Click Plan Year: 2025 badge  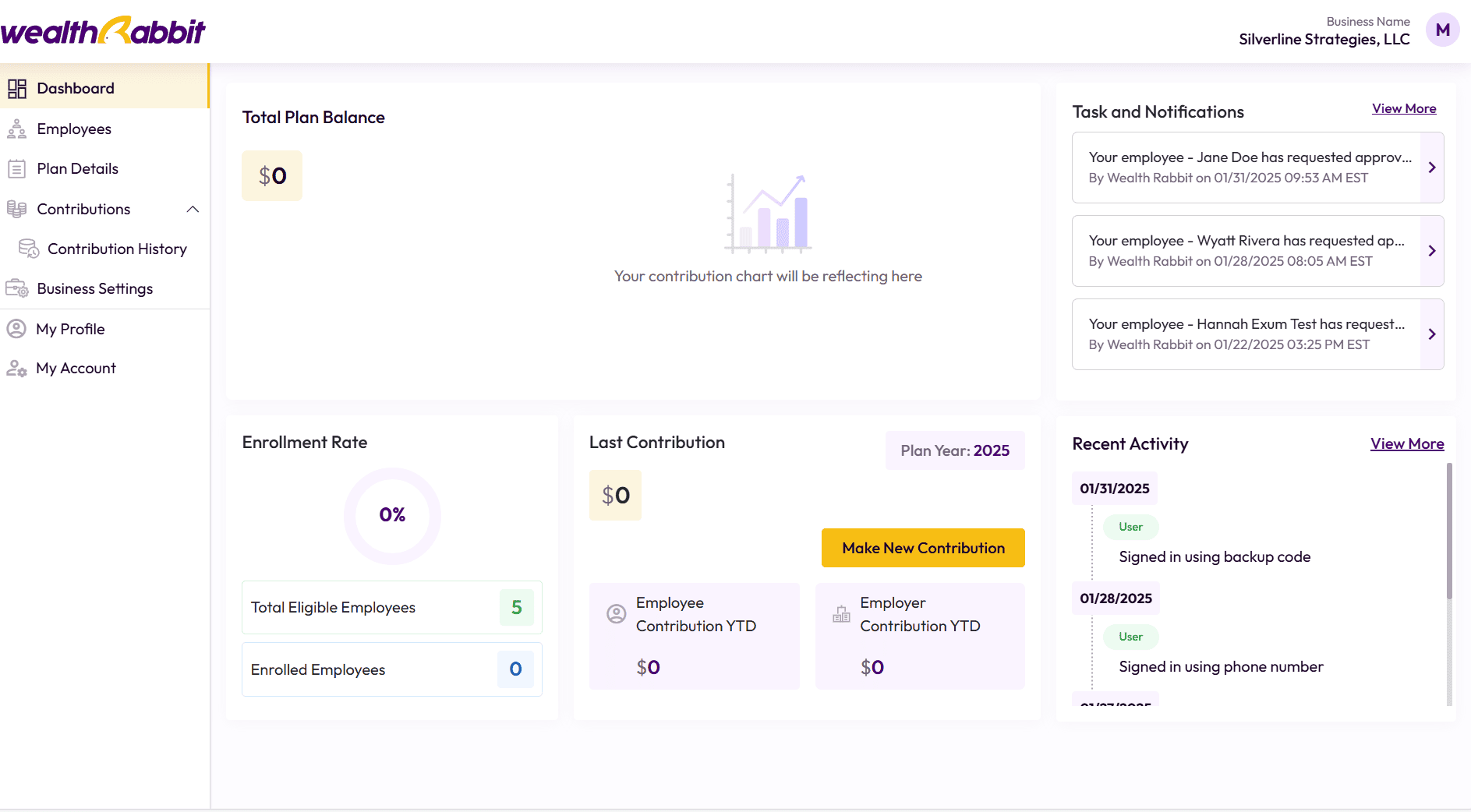[x=955, y=450]
